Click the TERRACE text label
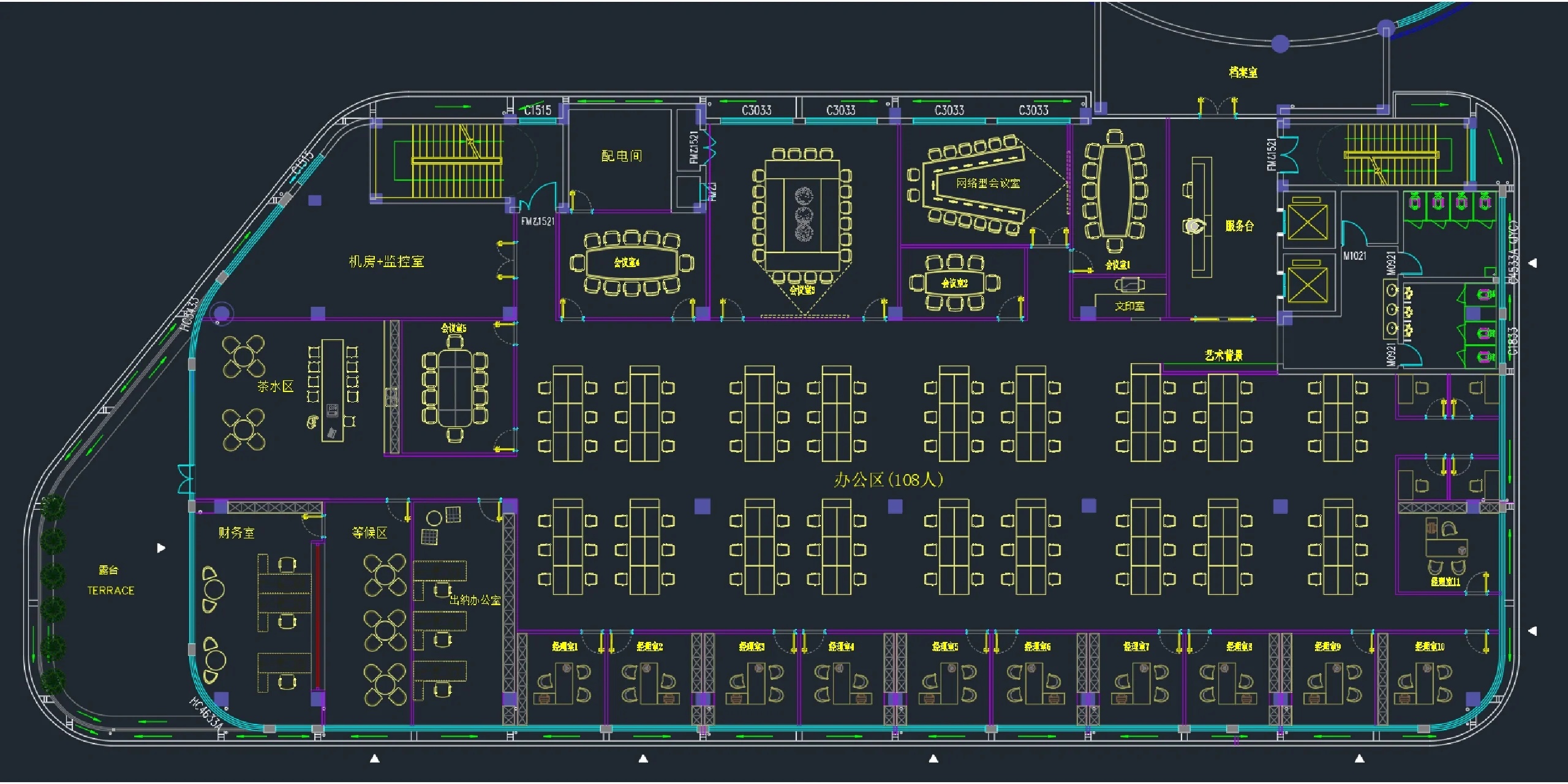The image size is (1568, 784). (x=110, y=590)
